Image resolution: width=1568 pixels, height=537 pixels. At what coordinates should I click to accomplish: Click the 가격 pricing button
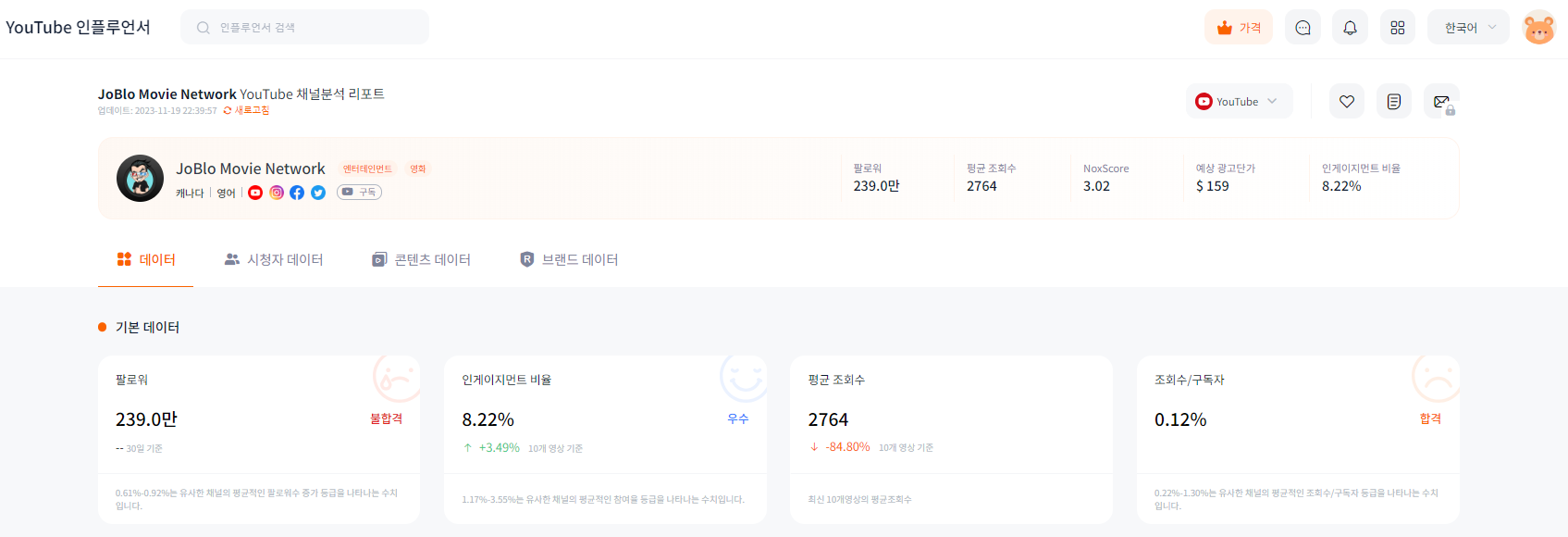1239,28
